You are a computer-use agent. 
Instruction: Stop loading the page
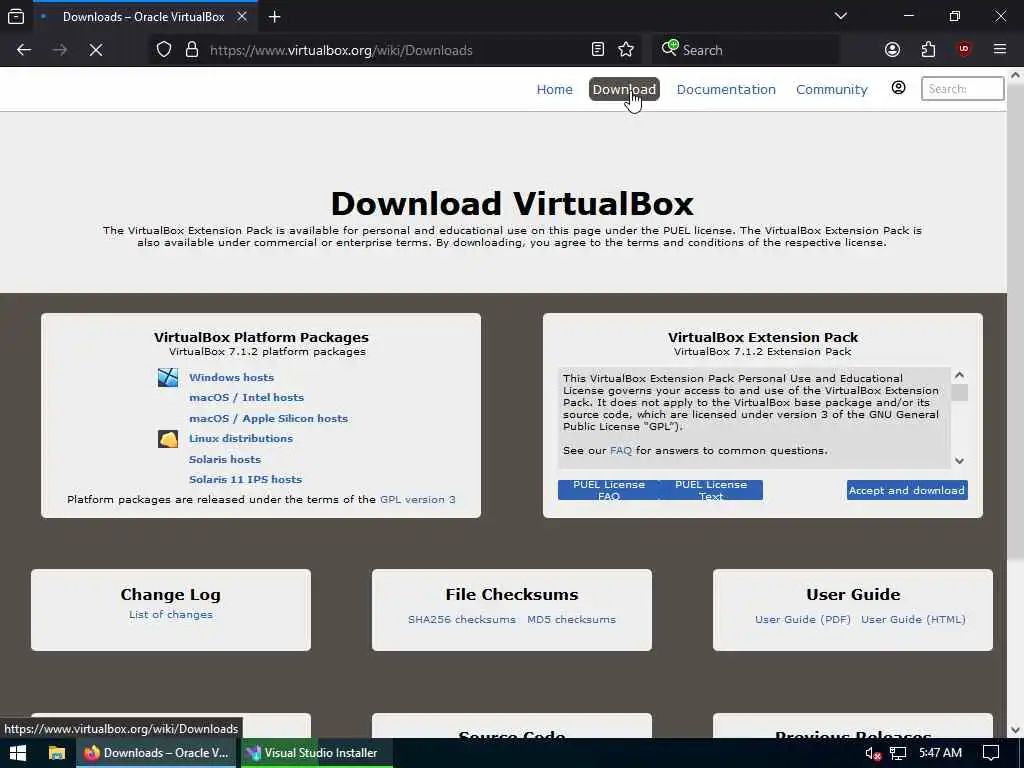[x=95, y=50]
